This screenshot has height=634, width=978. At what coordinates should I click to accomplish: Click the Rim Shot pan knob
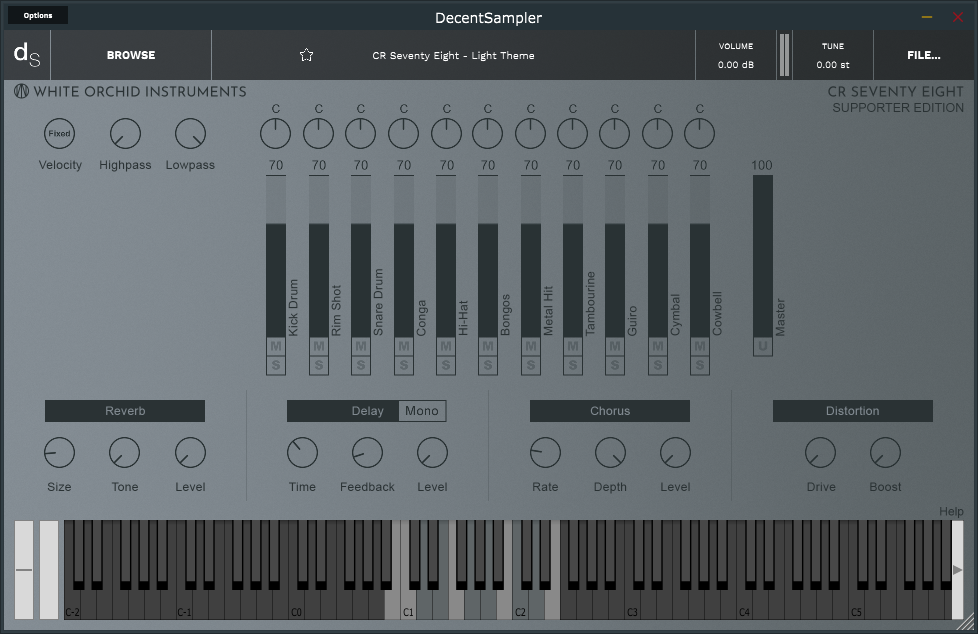click(319, 134)
